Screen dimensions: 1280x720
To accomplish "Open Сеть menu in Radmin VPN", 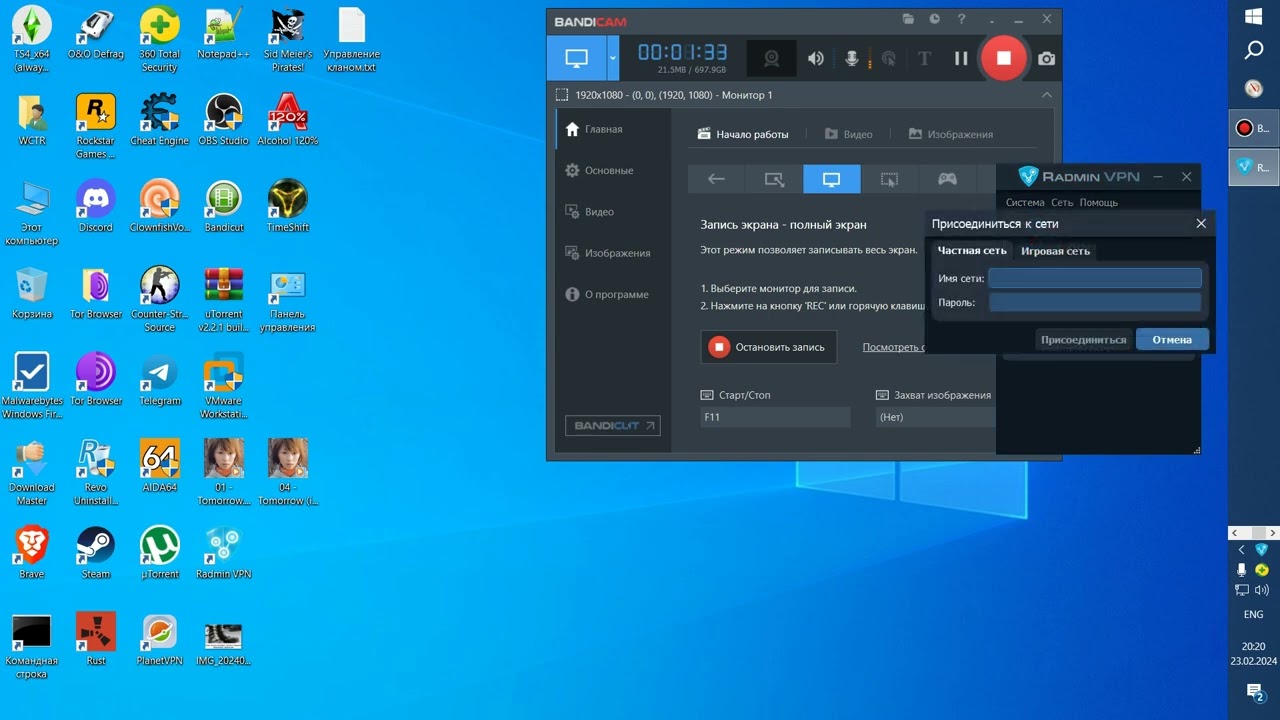I will (x=1062, y=202).
